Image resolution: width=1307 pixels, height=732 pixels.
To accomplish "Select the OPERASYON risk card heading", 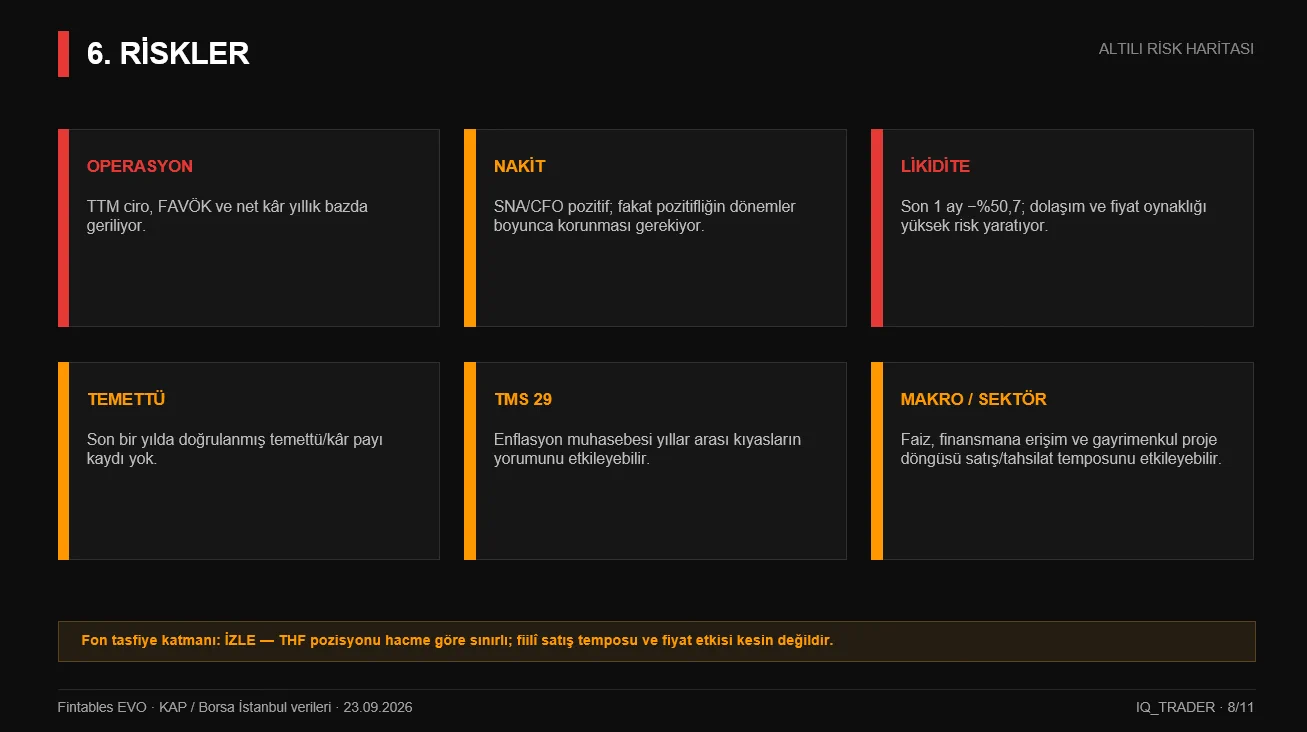I will [x=140, y=166].
